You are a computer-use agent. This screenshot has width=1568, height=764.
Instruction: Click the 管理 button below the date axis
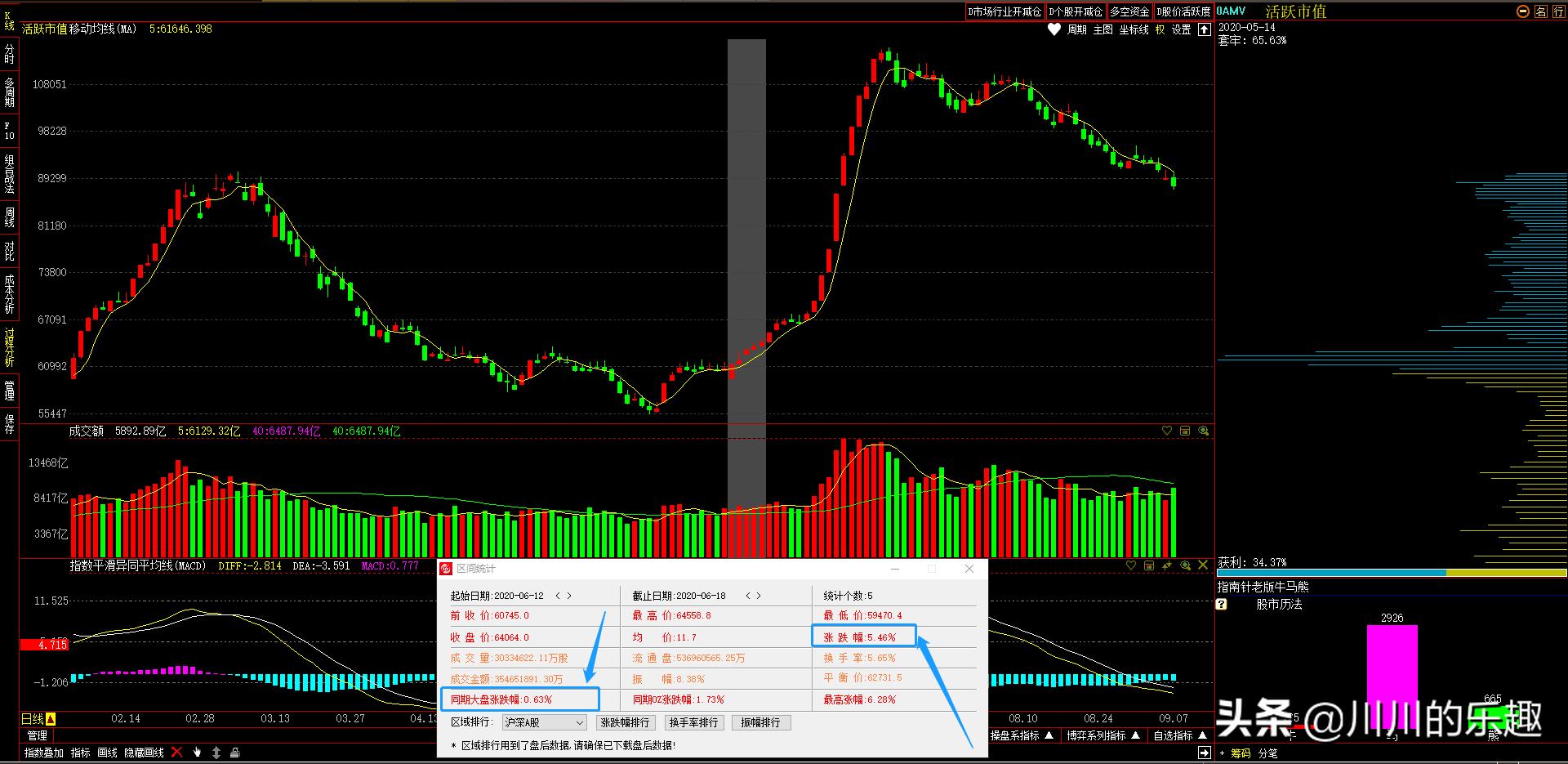[38, 735]
